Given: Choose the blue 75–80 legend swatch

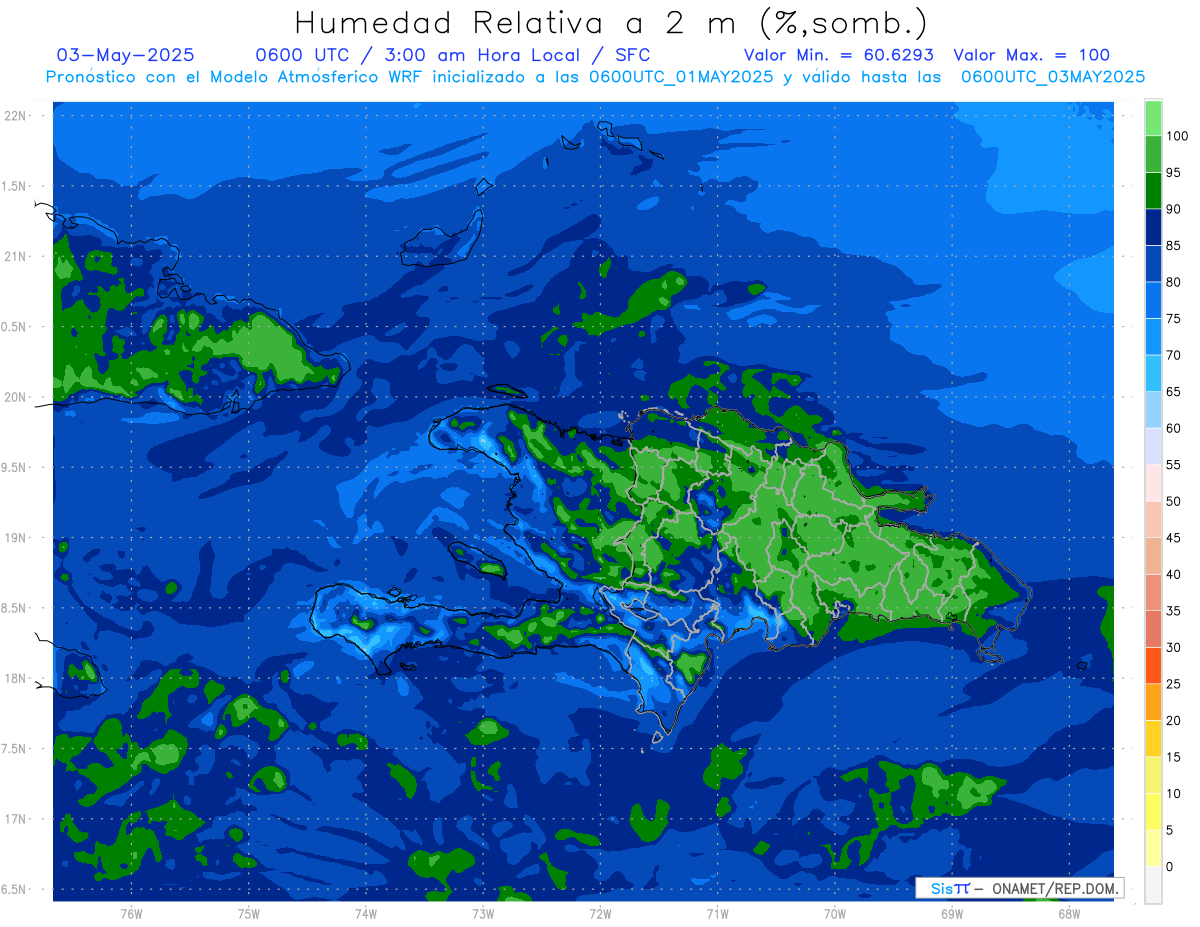Looking at the screenshot, I should point(1153,300).
